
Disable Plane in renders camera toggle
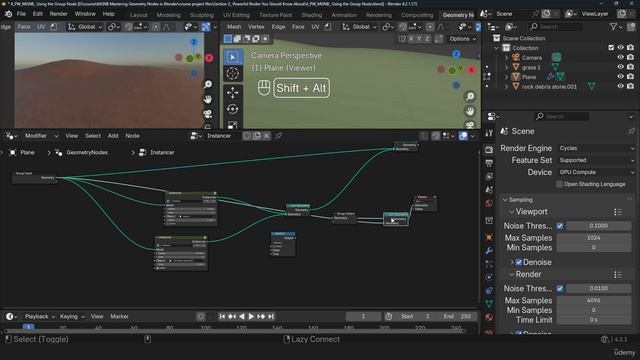(631, 77)
